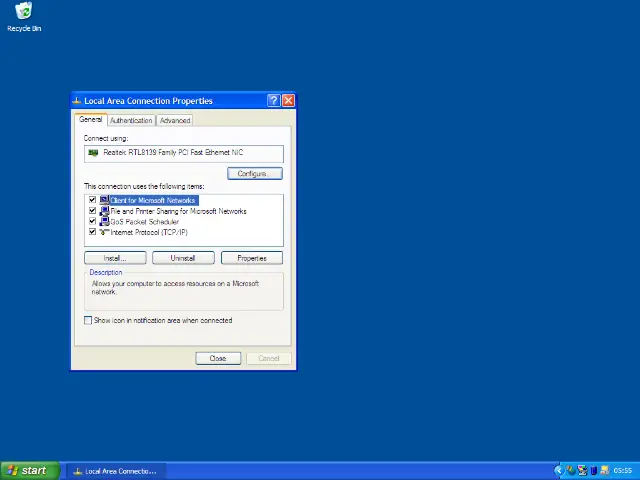Click the blue cylinder tray icon
The width and height of the screenshot is (640, 480).
tap(594, 471)
